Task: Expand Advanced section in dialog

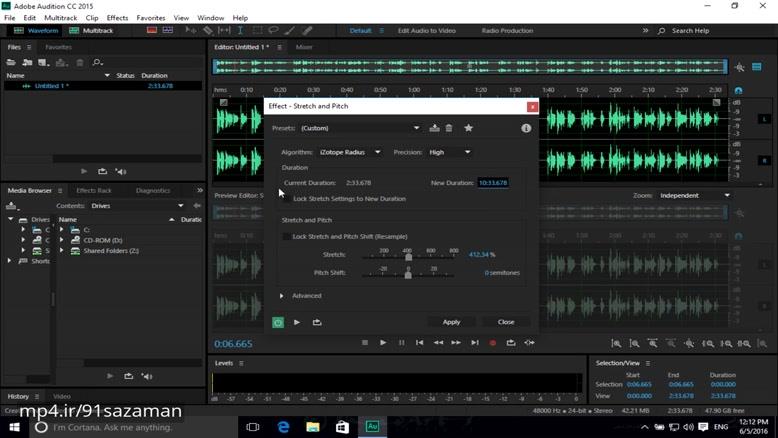Action: pyautogui.click(x=281, y=296)
